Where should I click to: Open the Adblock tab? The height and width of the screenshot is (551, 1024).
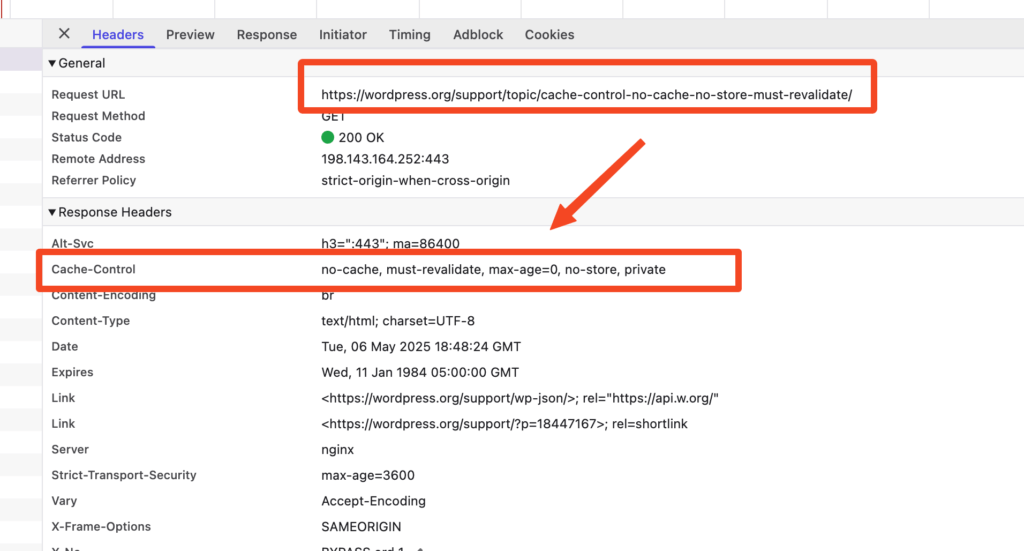coord(478,35)
